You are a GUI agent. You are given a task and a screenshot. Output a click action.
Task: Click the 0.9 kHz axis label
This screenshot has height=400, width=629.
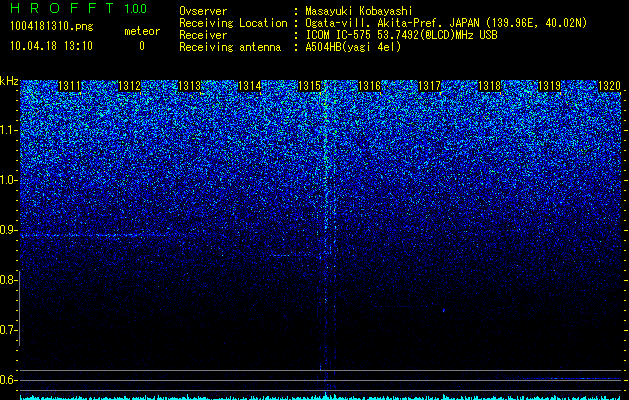7,230
